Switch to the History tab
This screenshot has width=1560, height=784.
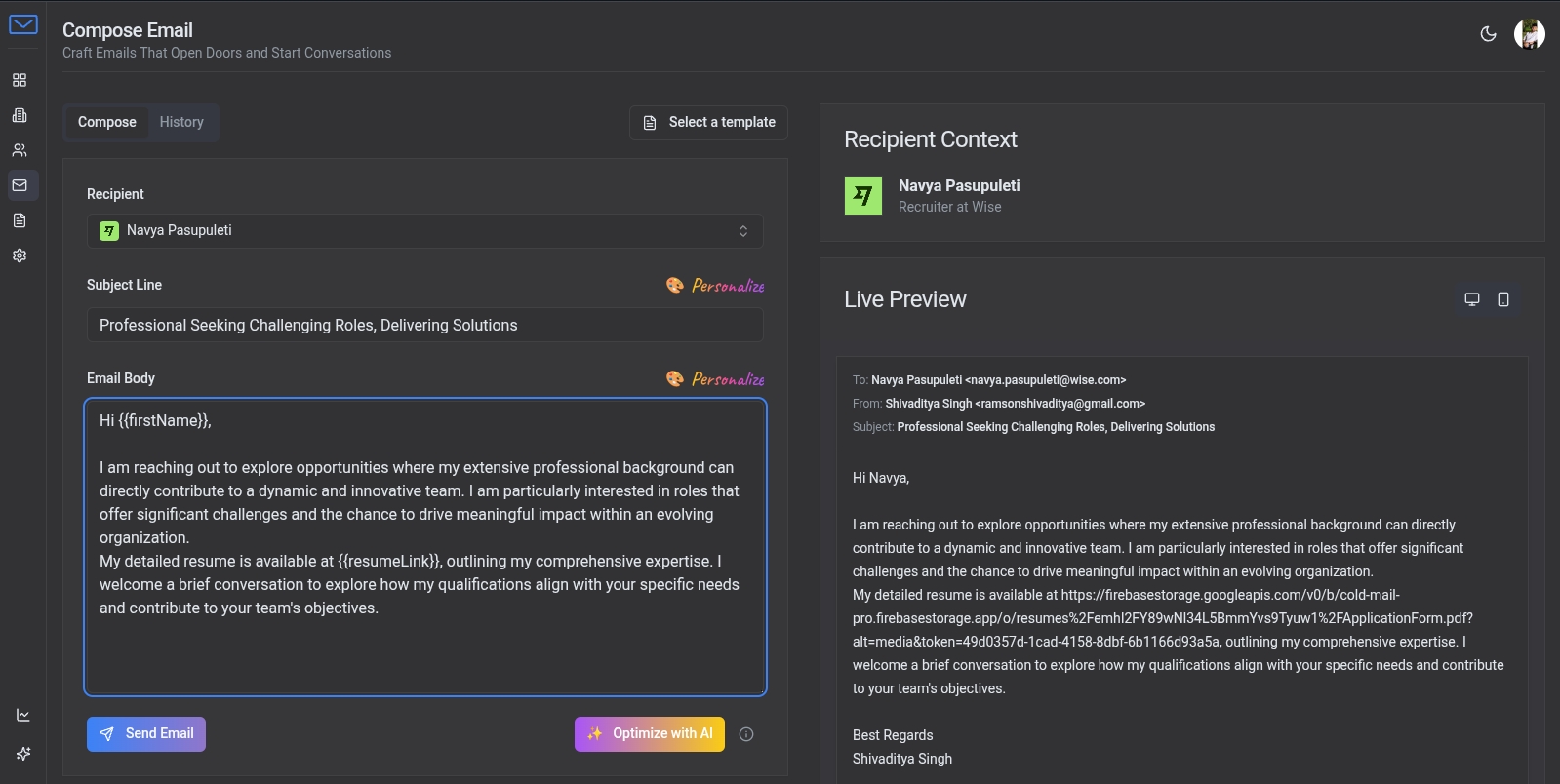coord(181,123)
